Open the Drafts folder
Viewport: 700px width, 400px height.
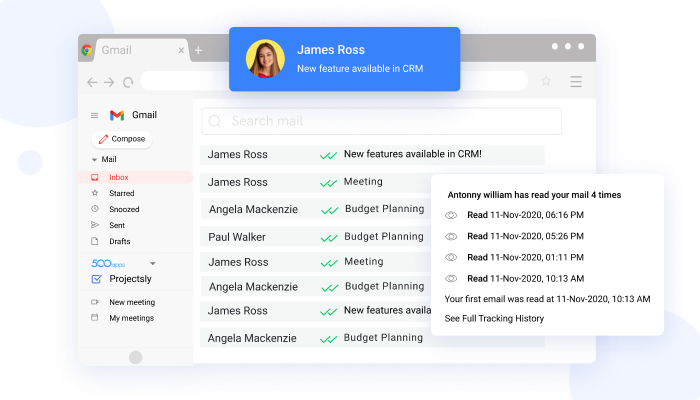120,242
